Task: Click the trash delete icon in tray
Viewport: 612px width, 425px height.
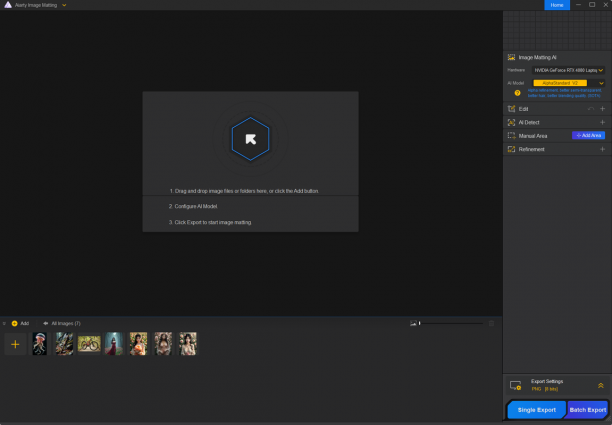Action: pyautogui.click(x=491, y=324)
